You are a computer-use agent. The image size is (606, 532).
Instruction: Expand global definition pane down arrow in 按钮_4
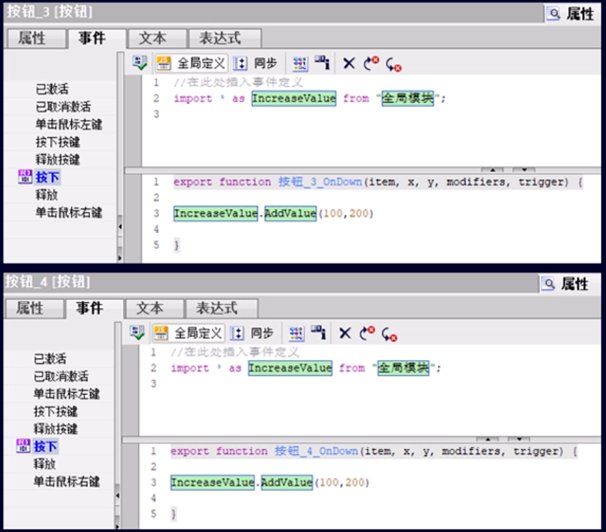tap(519, 439)
